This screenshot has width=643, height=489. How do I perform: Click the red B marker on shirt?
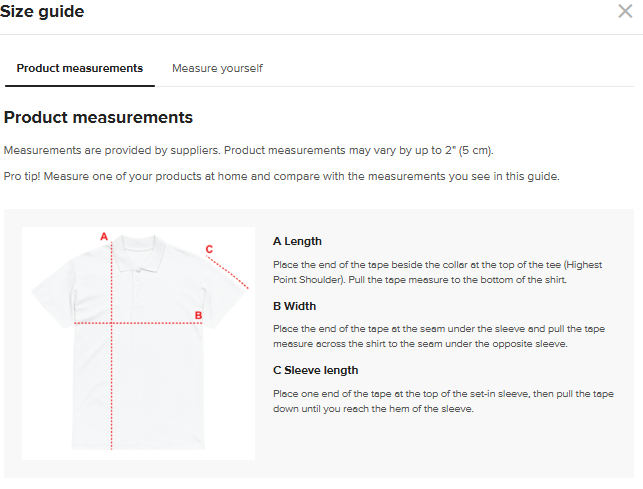(198, 316)
